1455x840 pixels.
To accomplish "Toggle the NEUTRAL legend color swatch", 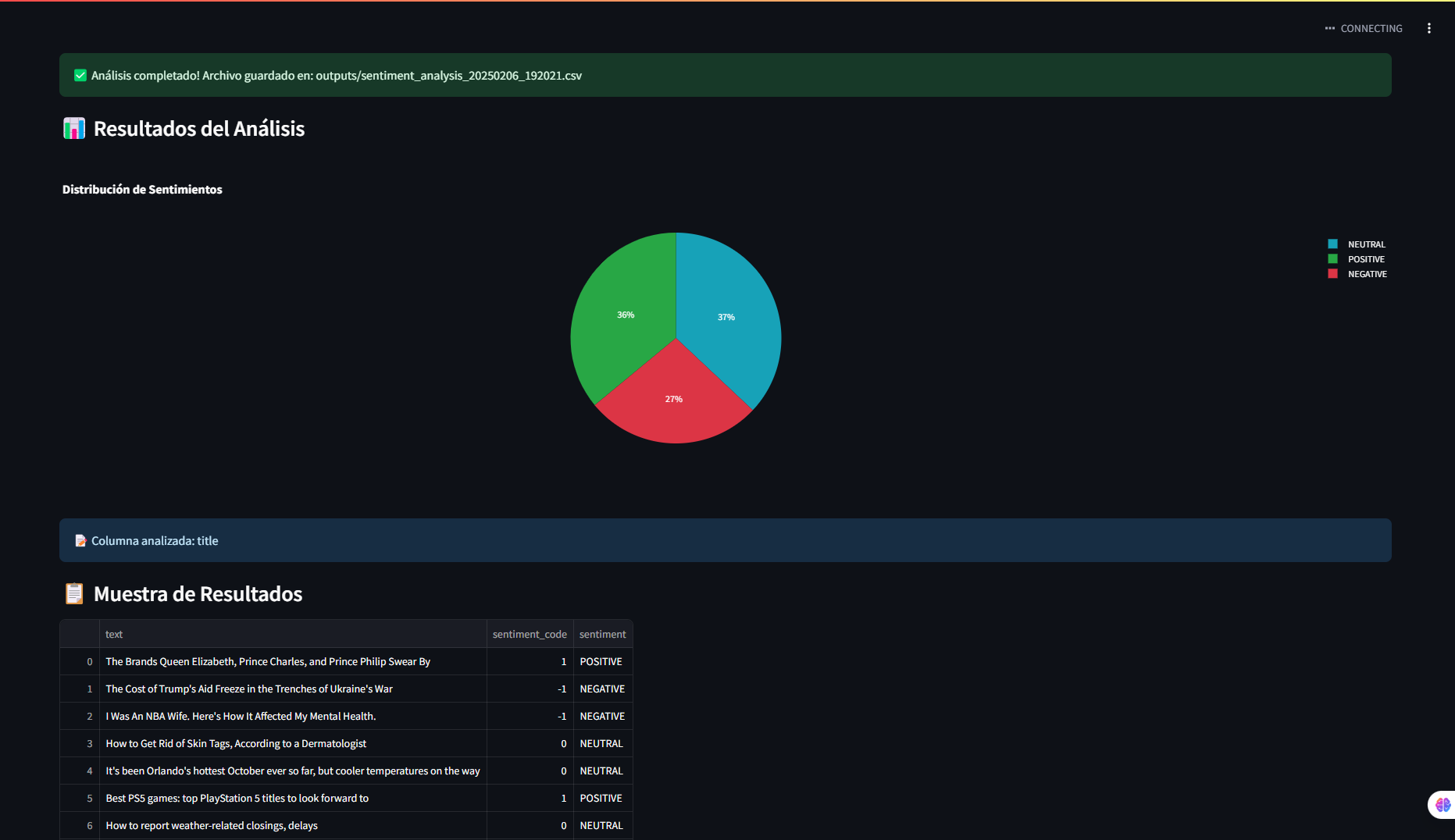I will click(1332, 244).
